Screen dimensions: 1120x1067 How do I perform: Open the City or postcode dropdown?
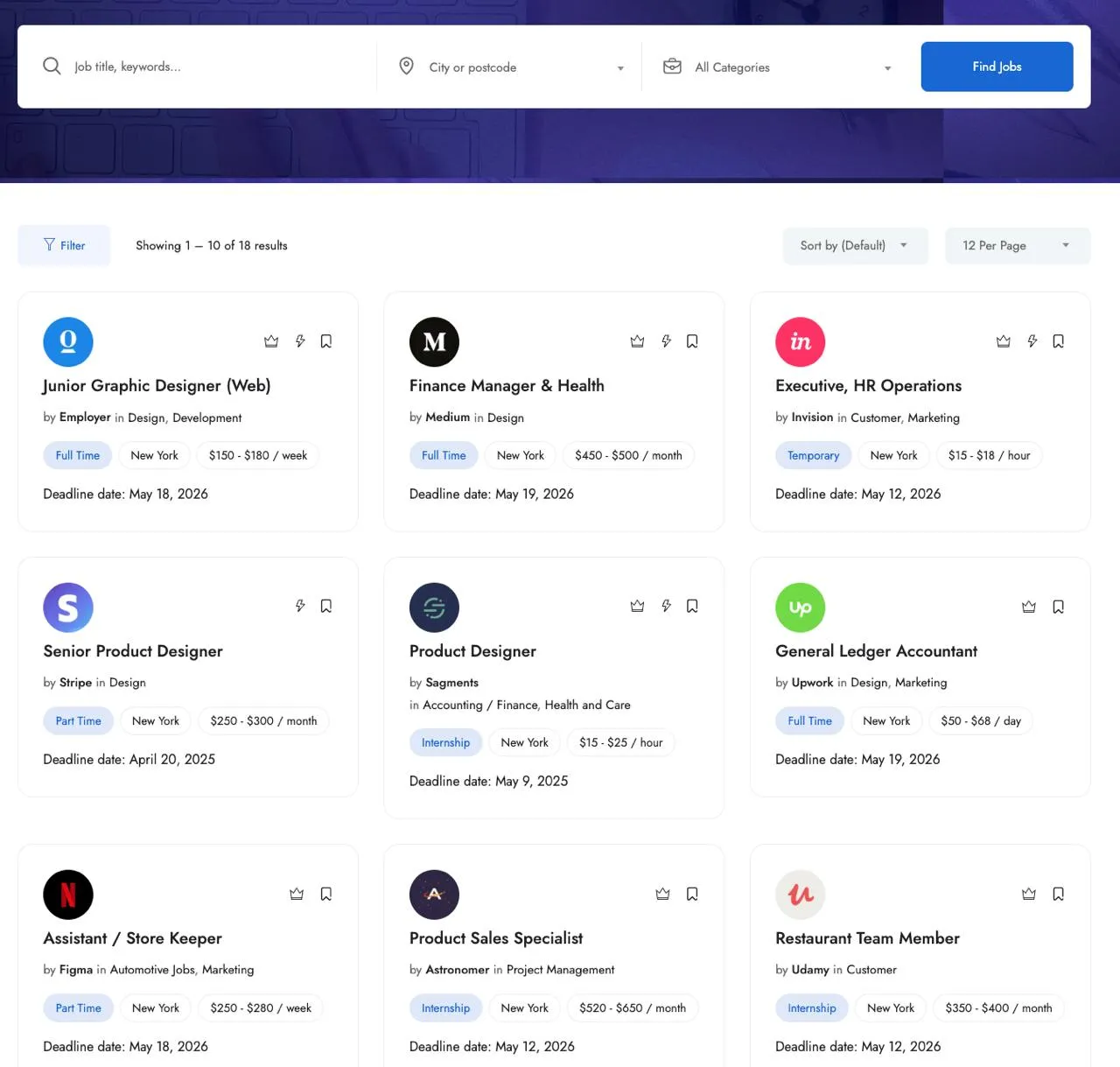pyautogui.click(x=512, y=67)
